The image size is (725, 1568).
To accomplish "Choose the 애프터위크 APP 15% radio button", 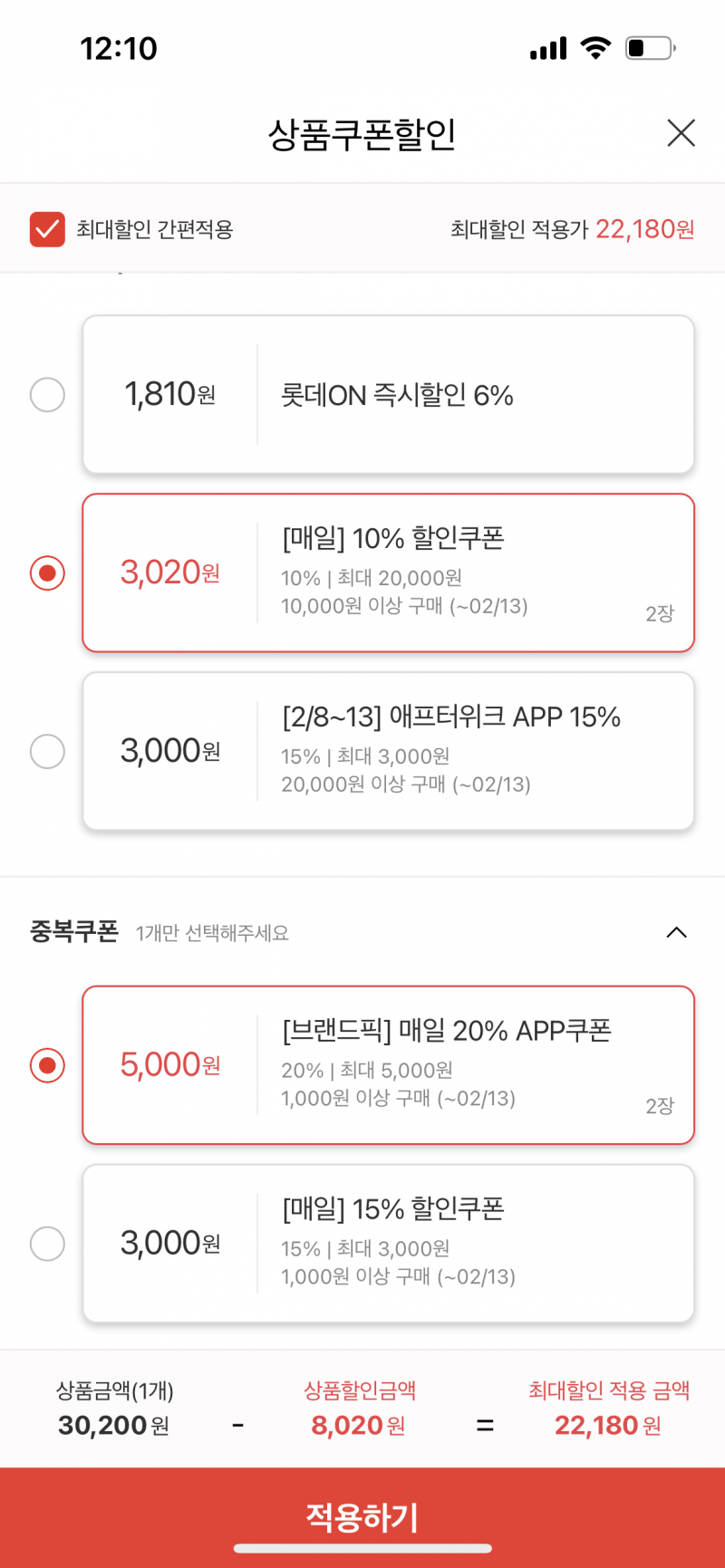I will (47, 752).
